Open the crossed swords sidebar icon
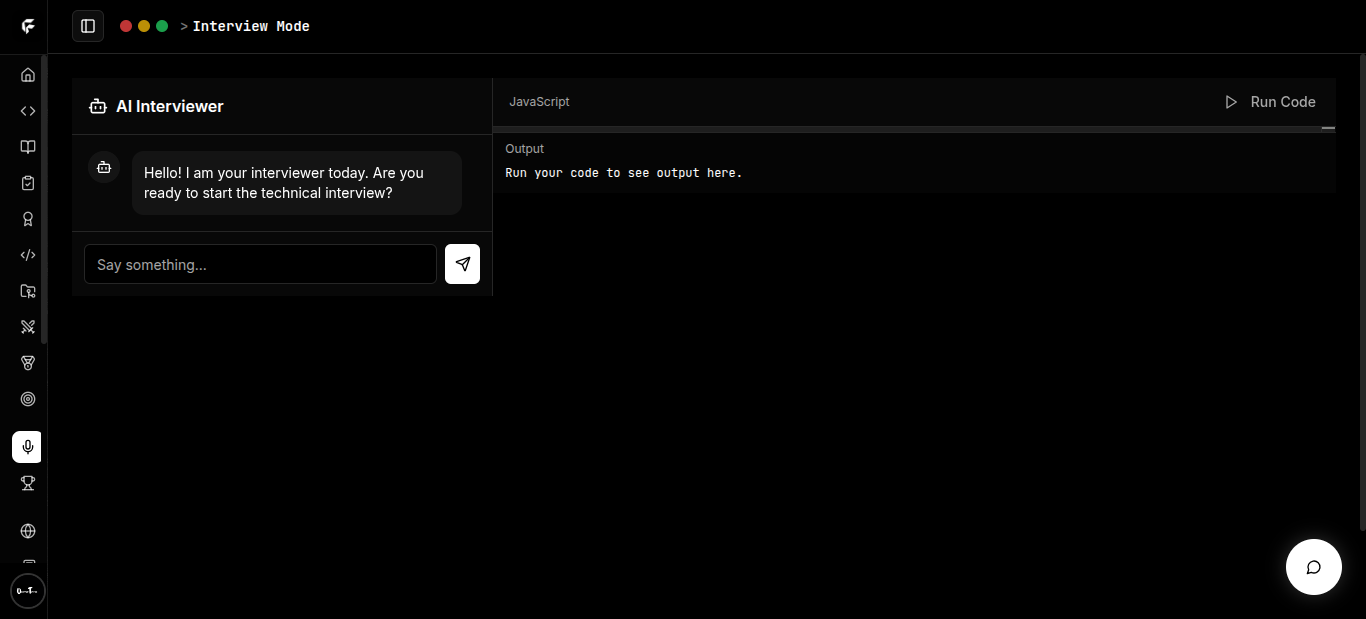 coord(28,327)
